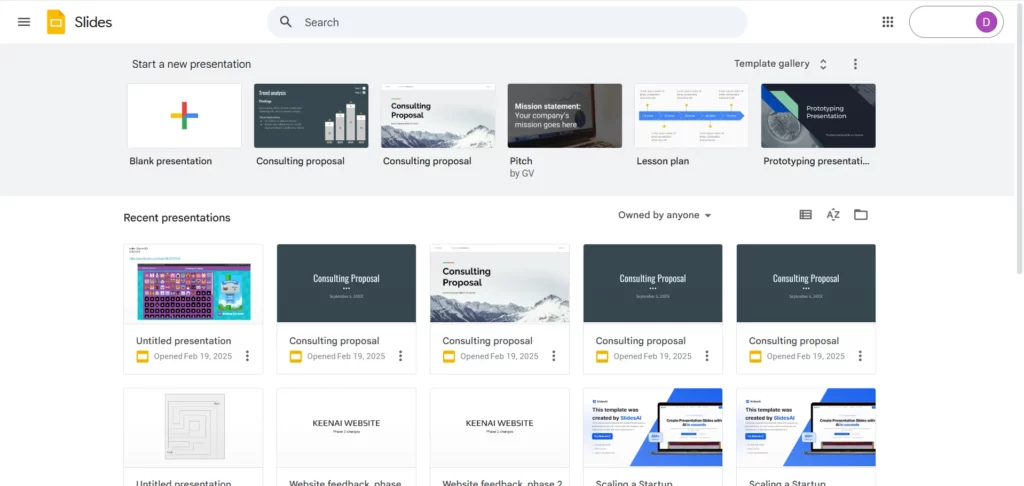Click the Google Slides logo icon
The image size is (1024, 486).
click(x=56, y=22)
